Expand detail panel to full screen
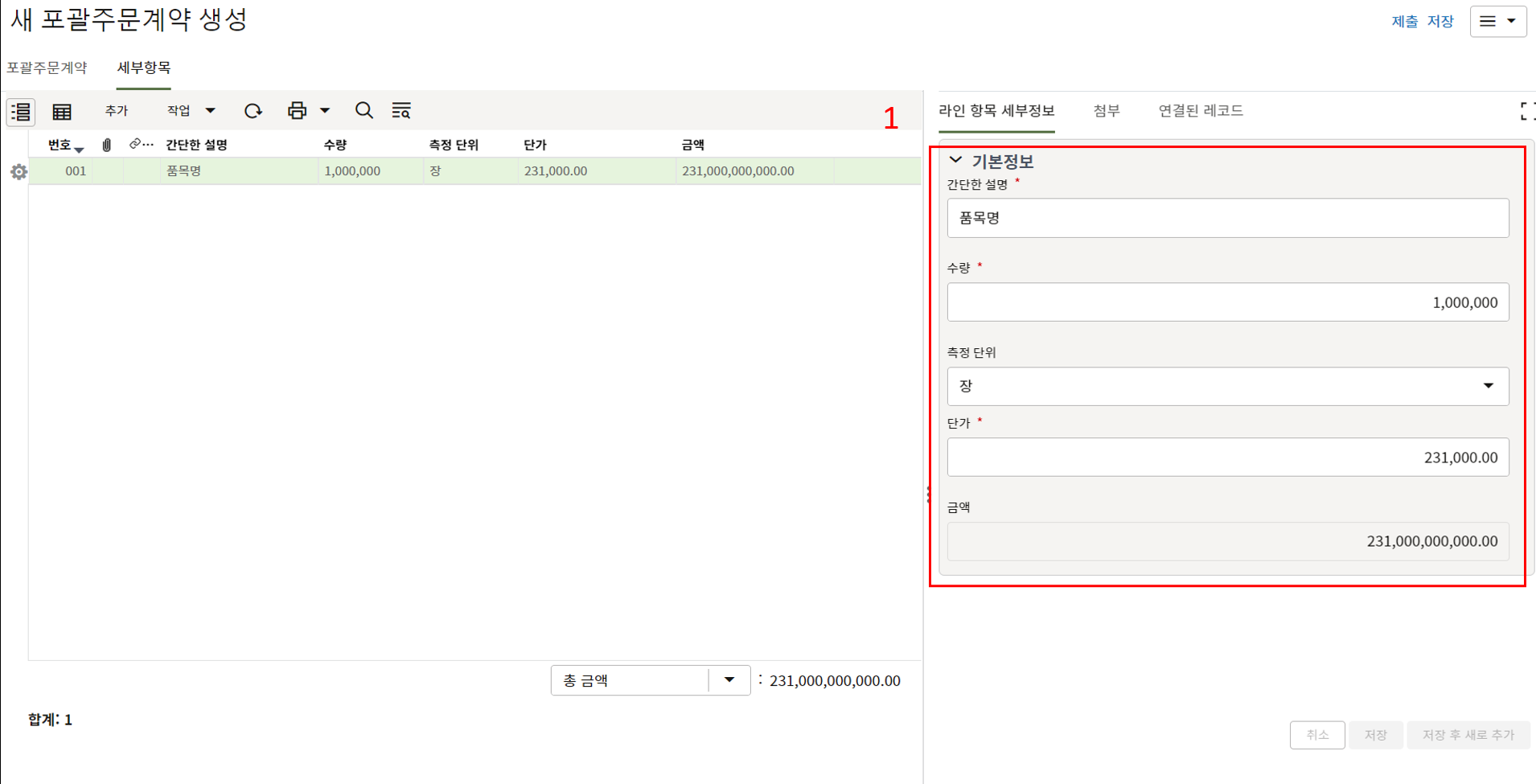Image resolution: width=1536 pixels, height=784 pixels. 1527,112
